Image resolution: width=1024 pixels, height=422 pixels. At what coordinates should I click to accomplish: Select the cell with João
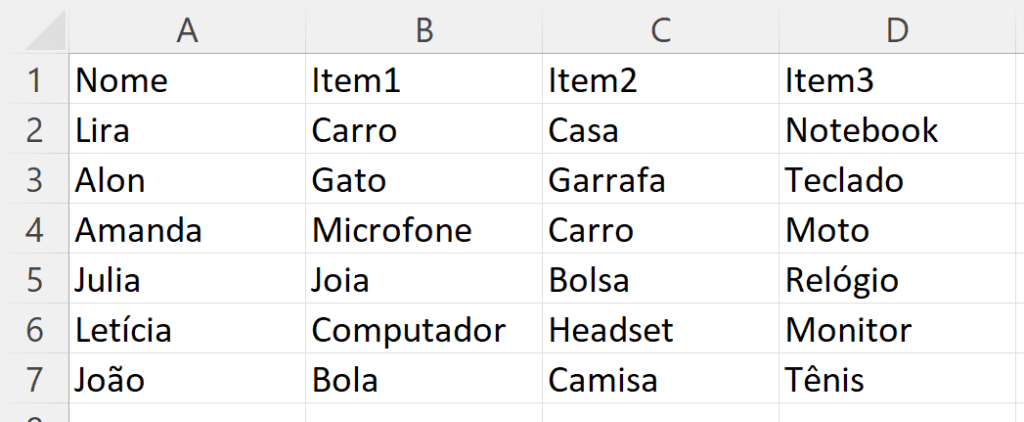coord(187,379)
